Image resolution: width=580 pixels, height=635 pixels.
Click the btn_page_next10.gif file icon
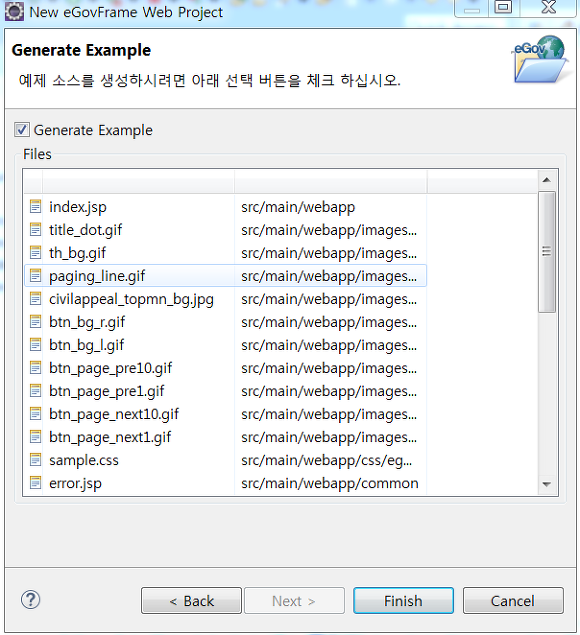click(36, 414)
